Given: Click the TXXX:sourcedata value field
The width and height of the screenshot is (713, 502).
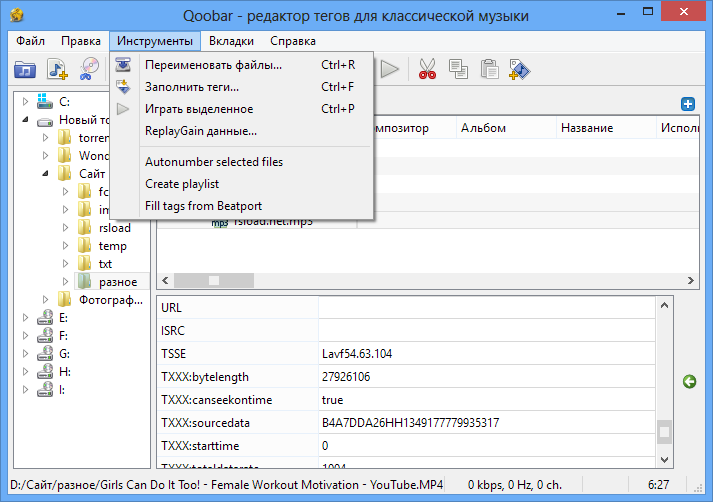Looking at the screenshot, I should tap(487, 422).
